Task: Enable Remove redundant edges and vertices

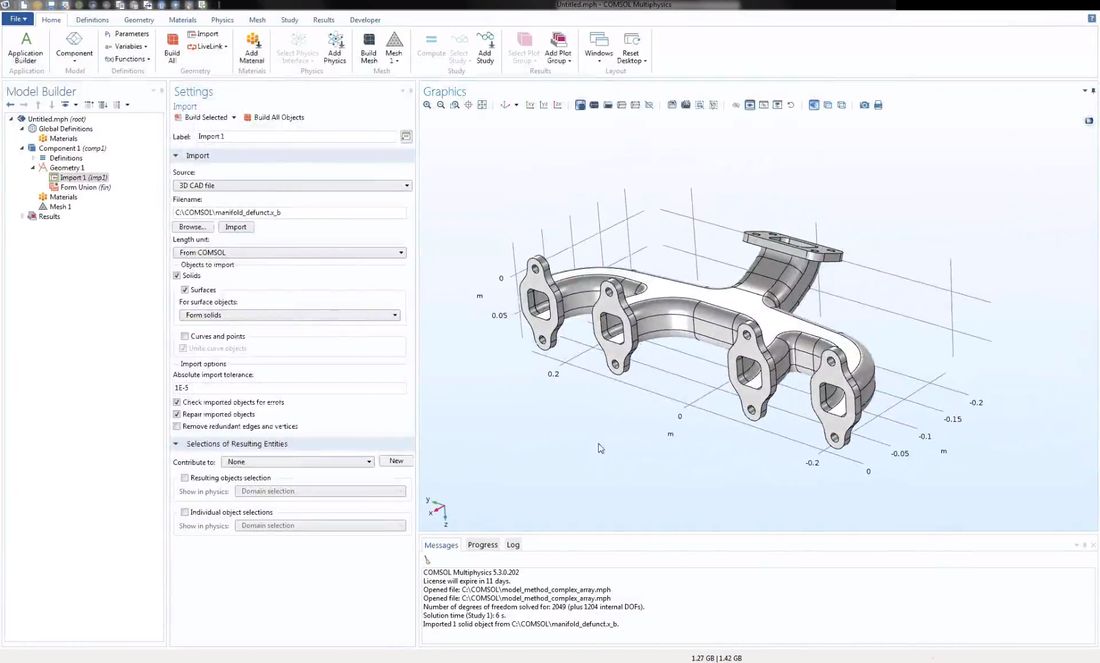Action: click(177, 427)
